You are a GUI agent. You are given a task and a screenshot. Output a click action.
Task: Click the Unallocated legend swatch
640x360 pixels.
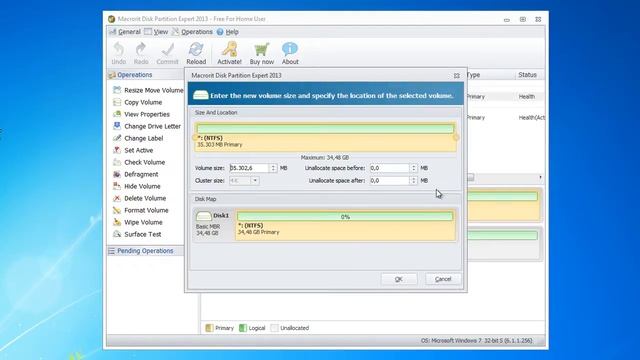click(274, 328)
